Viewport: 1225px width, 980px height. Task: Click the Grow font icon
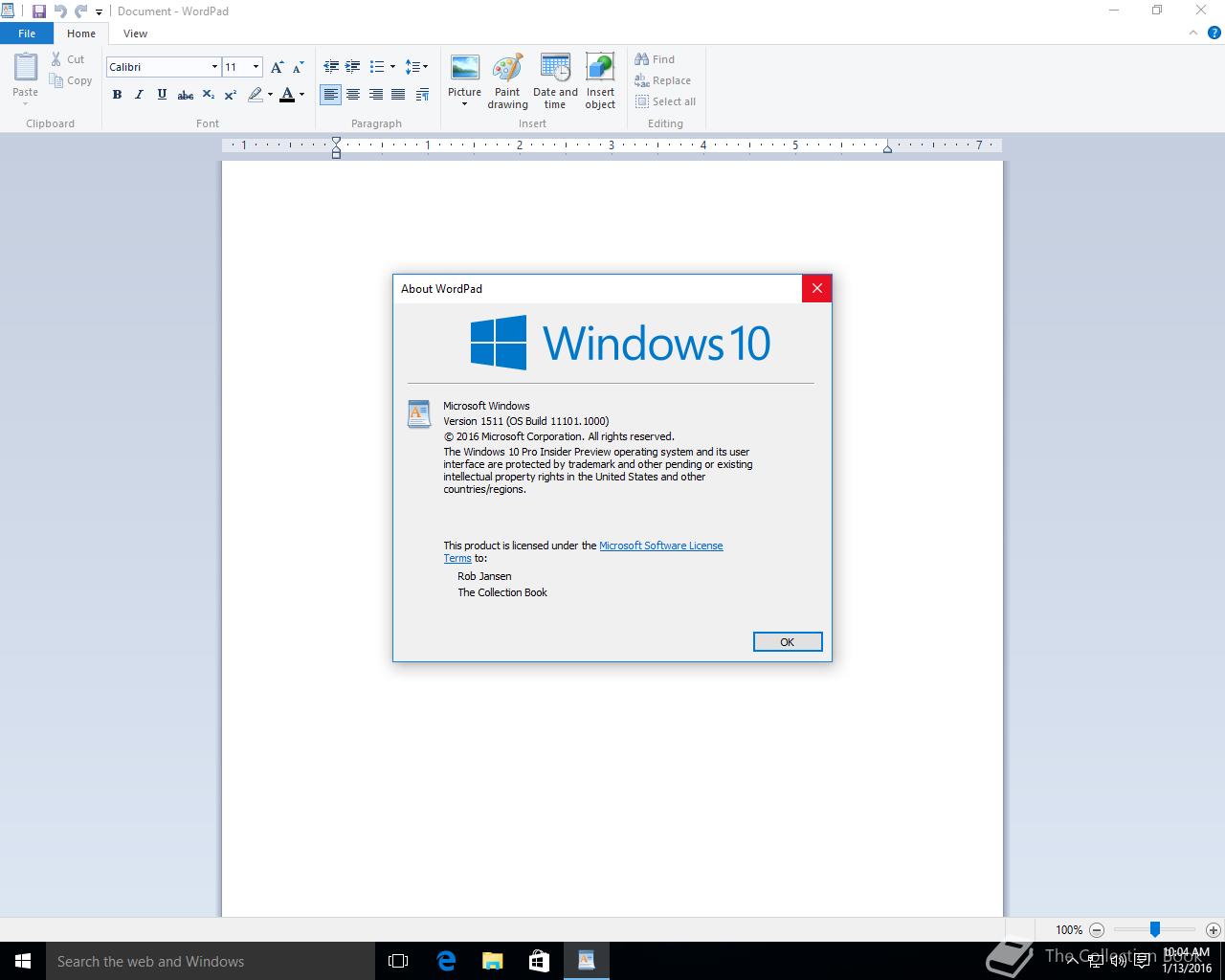[277, 67]
